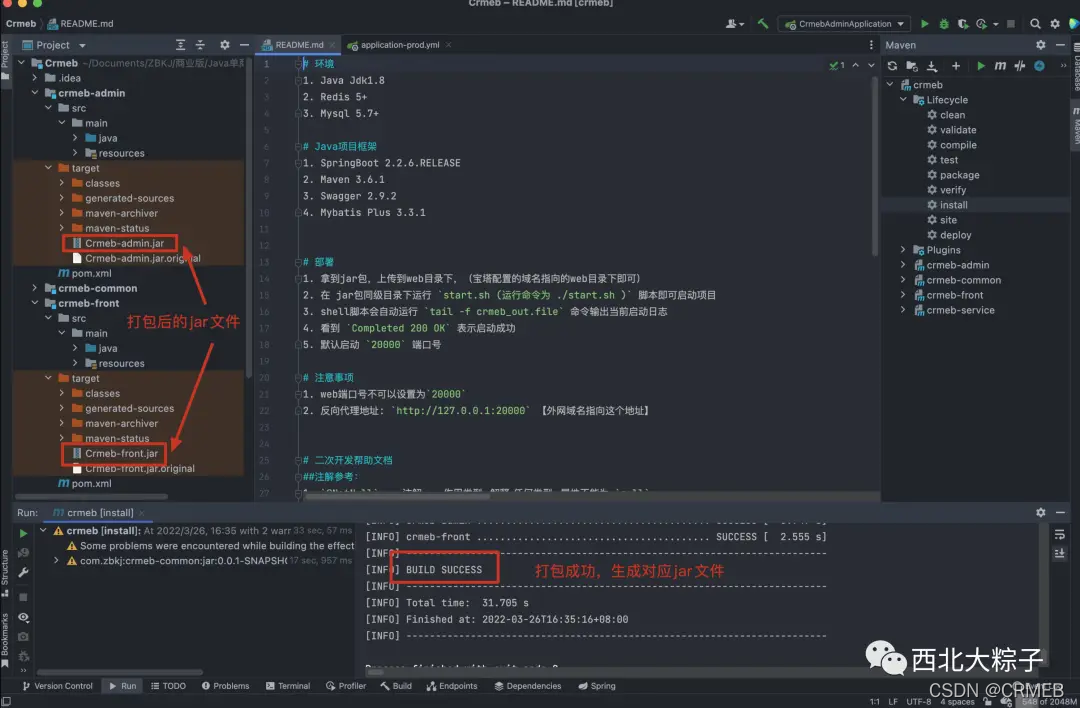This screenshot has width=1080, height=708.
Task: Toggle soft-wrap in Run console
Action: (x=1059, y=534)
